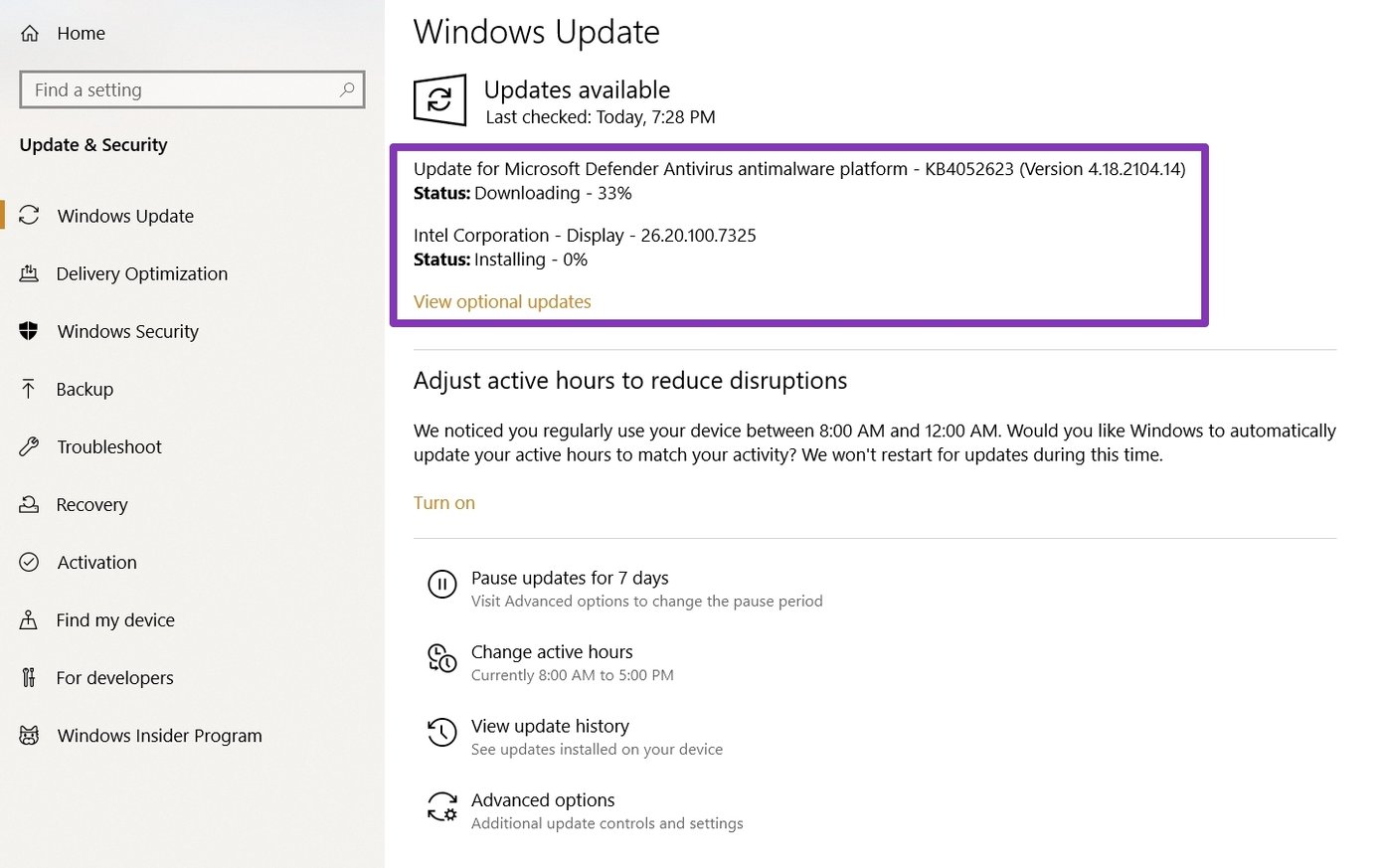Click the Windows Insider Program cat icon
The height and width of the screenshot is (868, 1384).
coord(29,735)
